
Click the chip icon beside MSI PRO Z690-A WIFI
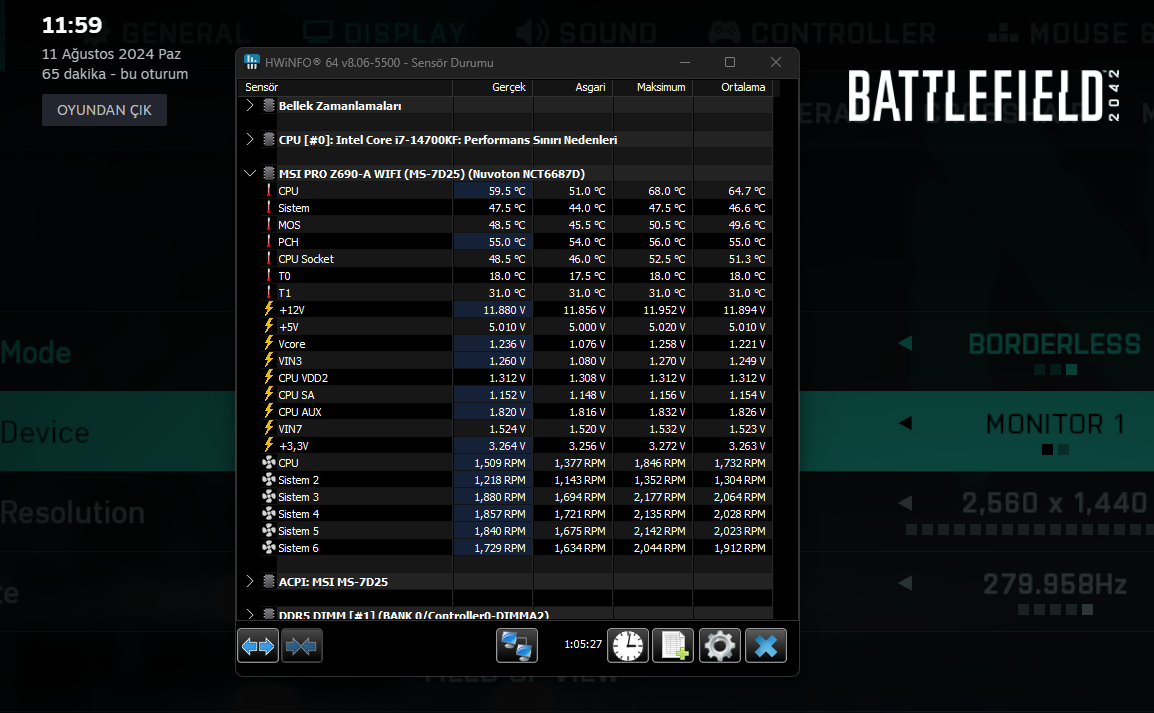click(x=269, y=174)
